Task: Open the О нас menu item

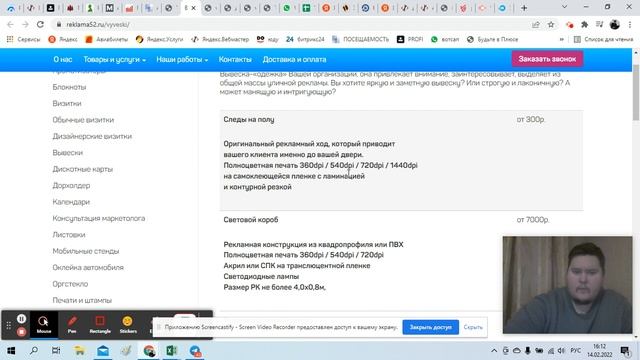Action: [62, 60]
